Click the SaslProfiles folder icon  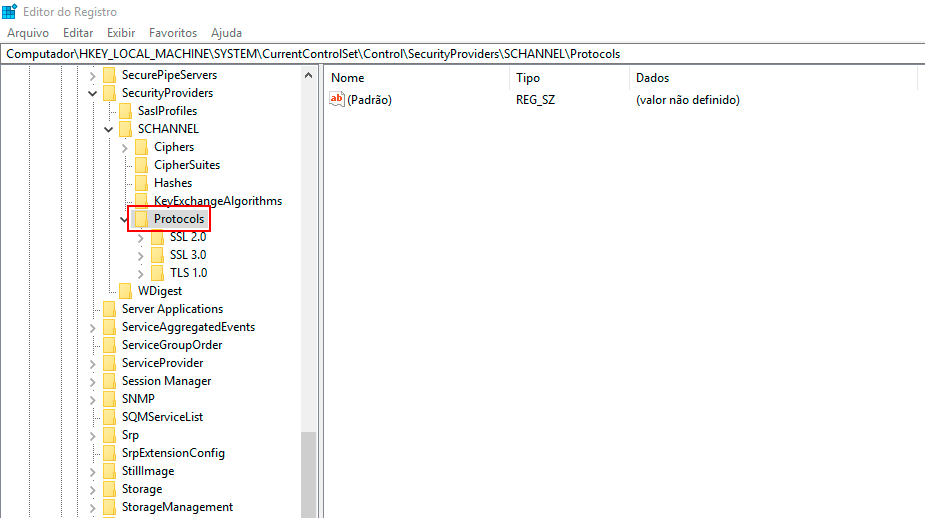125,111
